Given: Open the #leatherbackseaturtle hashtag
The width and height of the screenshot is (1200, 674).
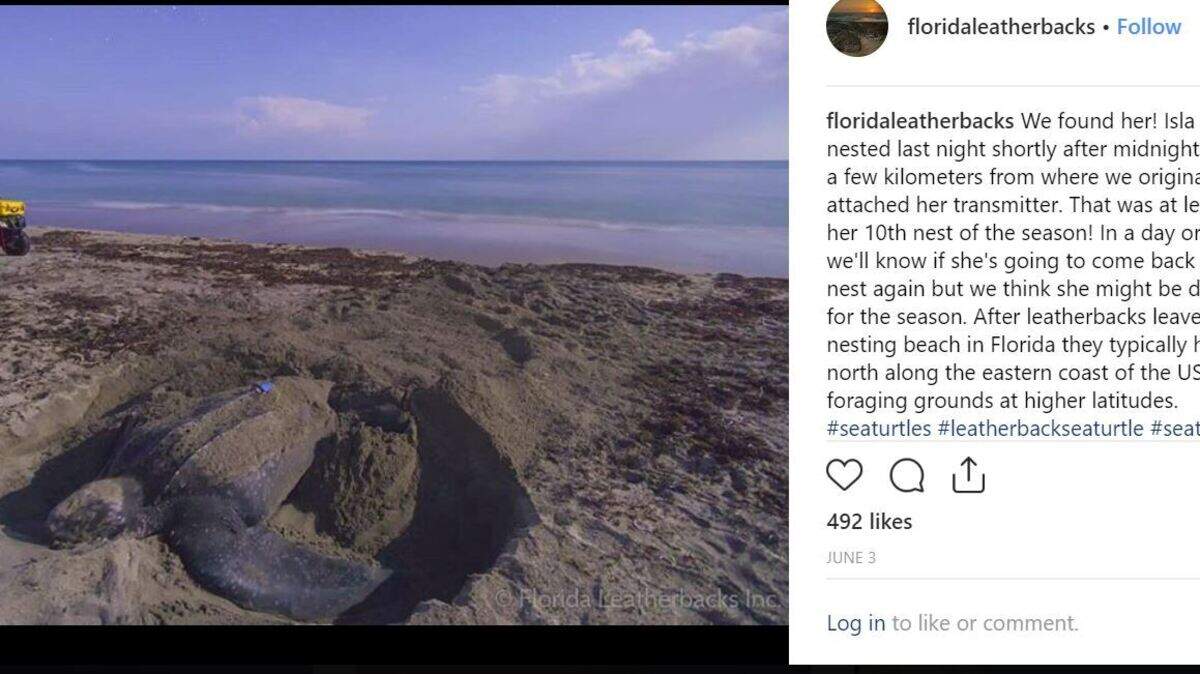Looking at the screenshot, I should click(1040, 428).
